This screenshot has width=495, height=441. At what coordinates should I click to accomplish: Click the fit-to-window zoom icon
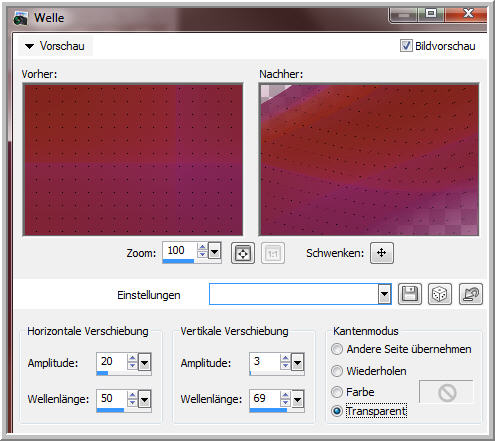pyautogui.click(x=243, y=253)
